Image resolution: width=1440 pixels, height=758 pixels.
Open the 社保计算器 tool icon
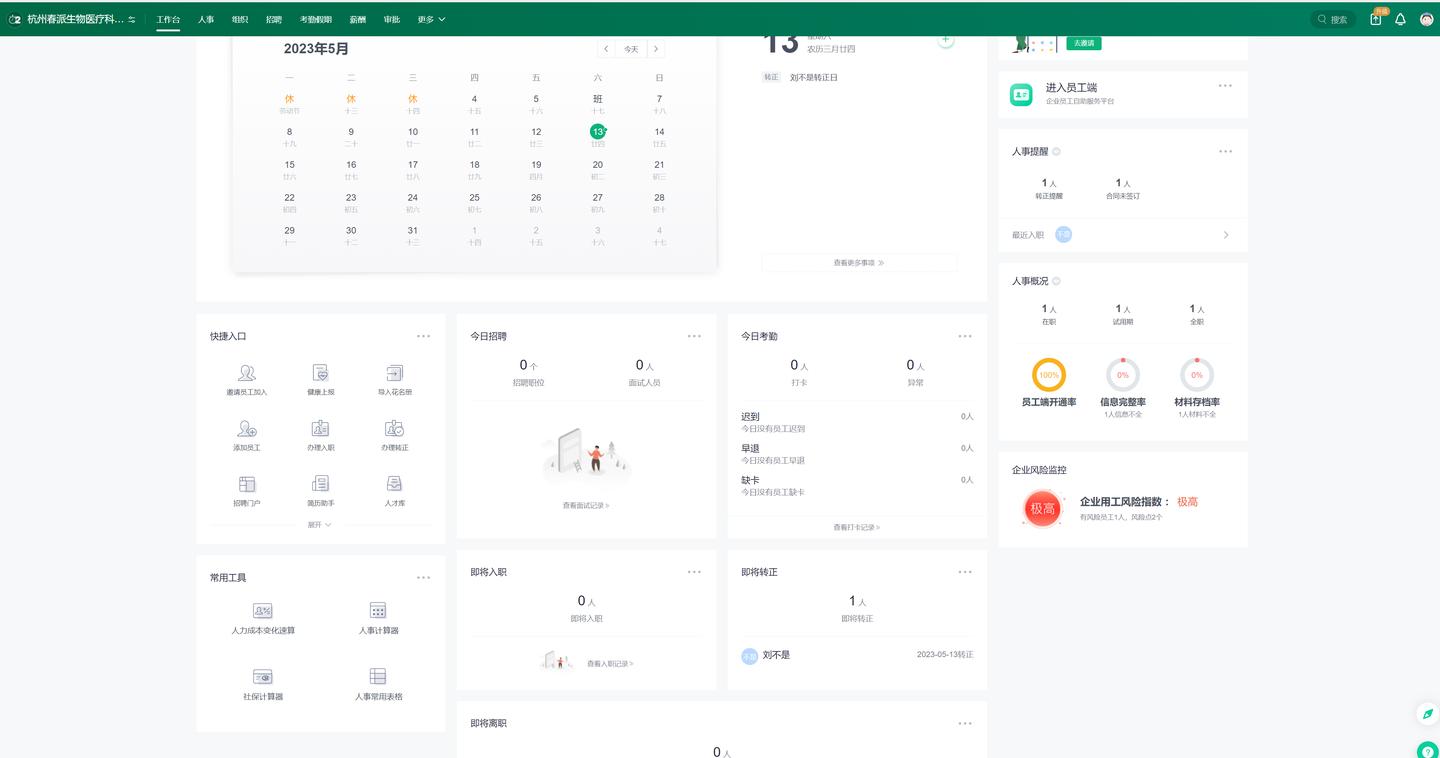263,677
